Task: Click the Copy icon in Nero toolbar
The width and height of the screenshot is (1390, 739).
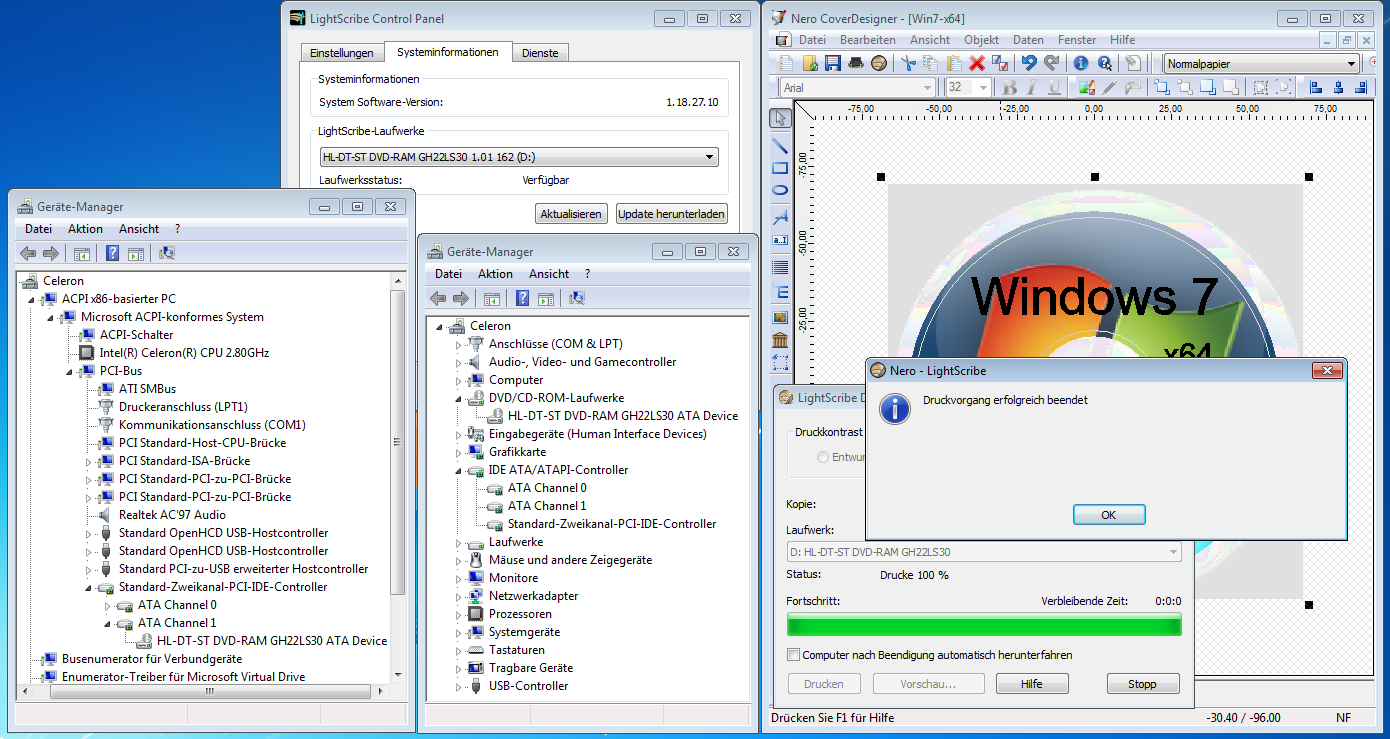Action: coord(930,63)
